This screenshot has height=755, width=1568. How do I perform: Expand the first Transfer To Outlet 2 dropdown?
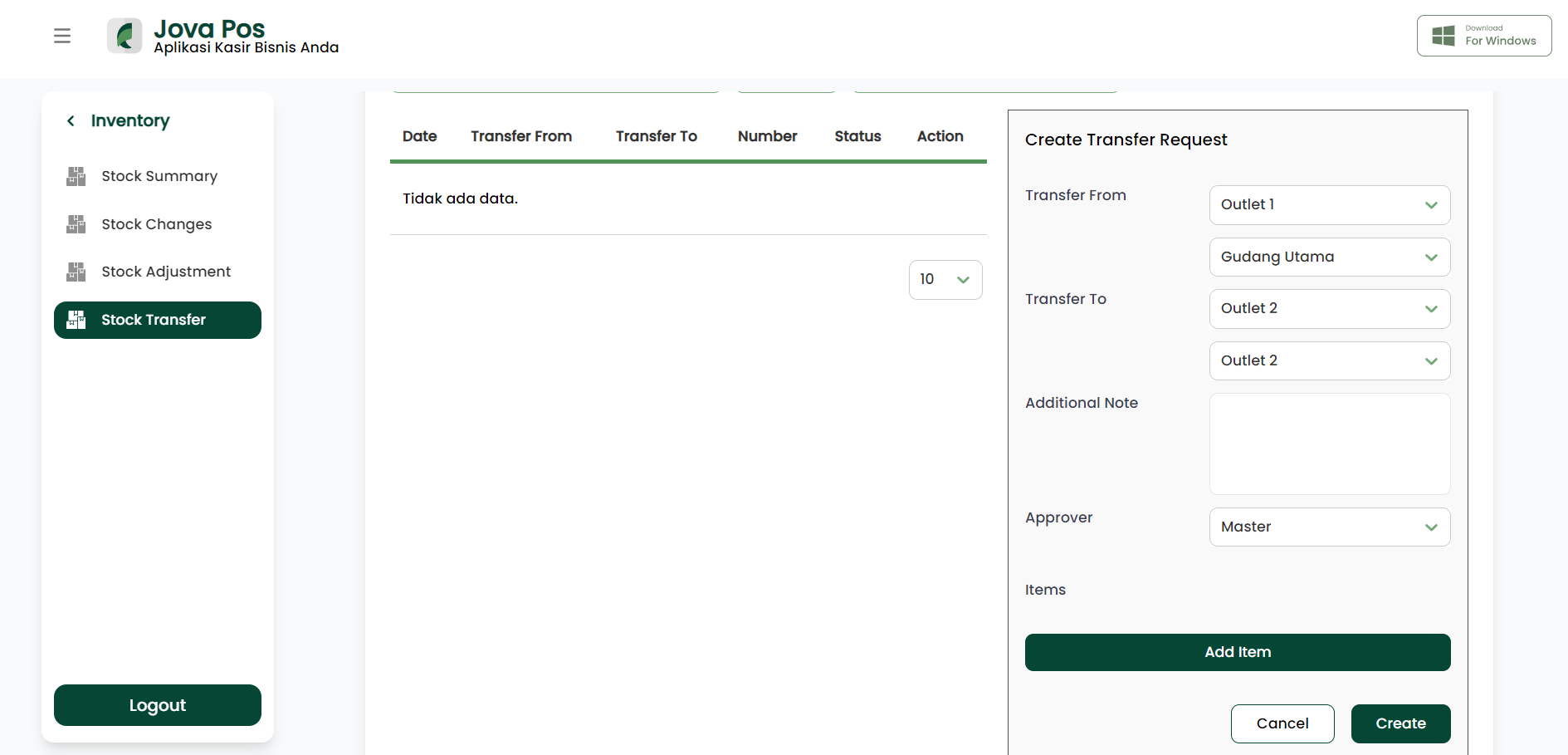1330,309
